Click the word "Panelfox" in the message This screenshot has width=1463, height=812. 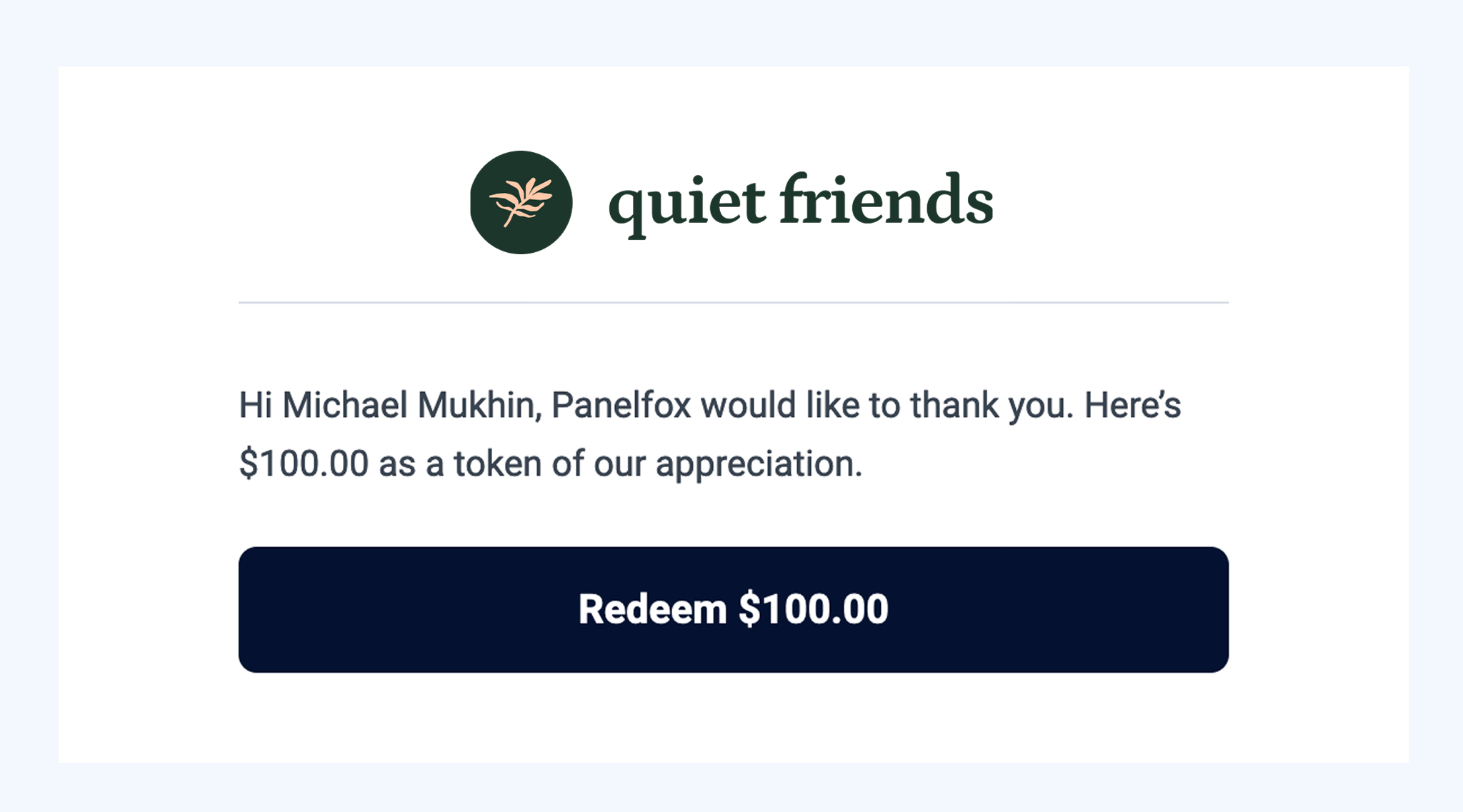click(x=621, y=406)
